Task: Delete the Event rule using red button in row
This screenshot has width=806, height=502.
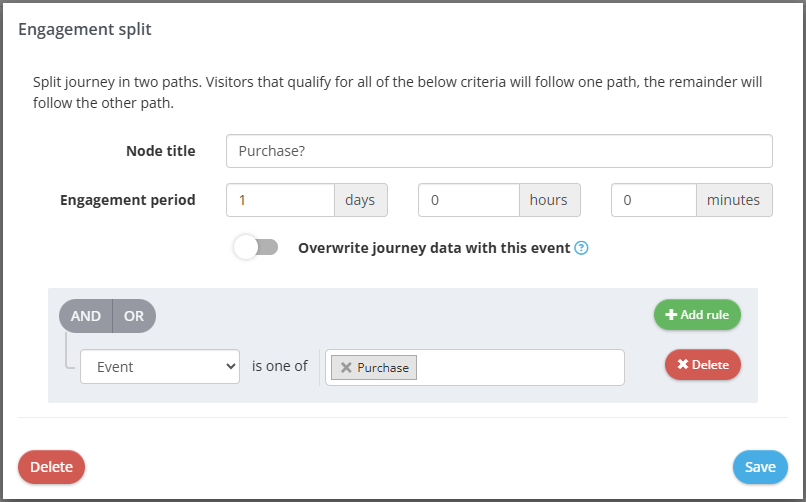Action: (702, 365)
